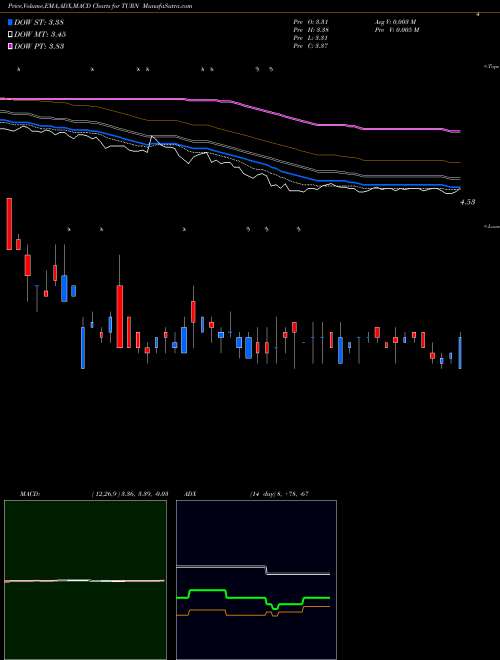The width and height of the screenshot is (500, 660).
Task: Click the 'Pre H: 3.38' high value
Action: (311, 30)
